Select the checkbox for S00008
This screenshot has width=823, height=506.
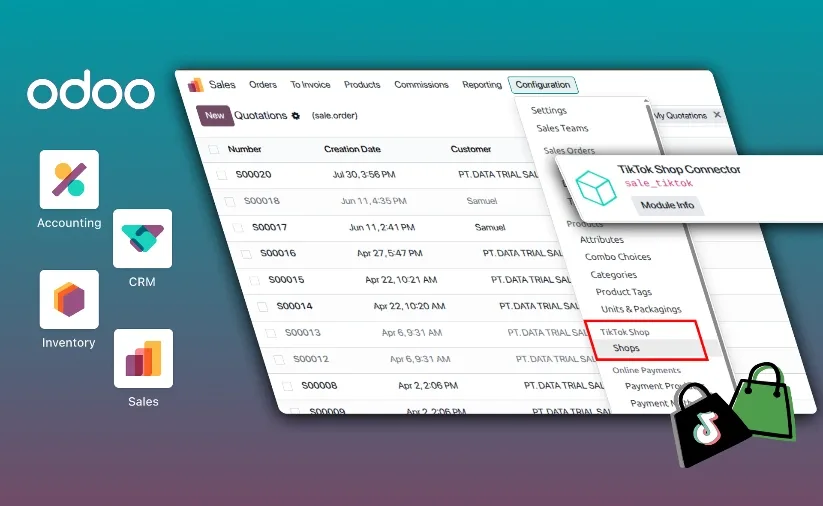(288, 386)
